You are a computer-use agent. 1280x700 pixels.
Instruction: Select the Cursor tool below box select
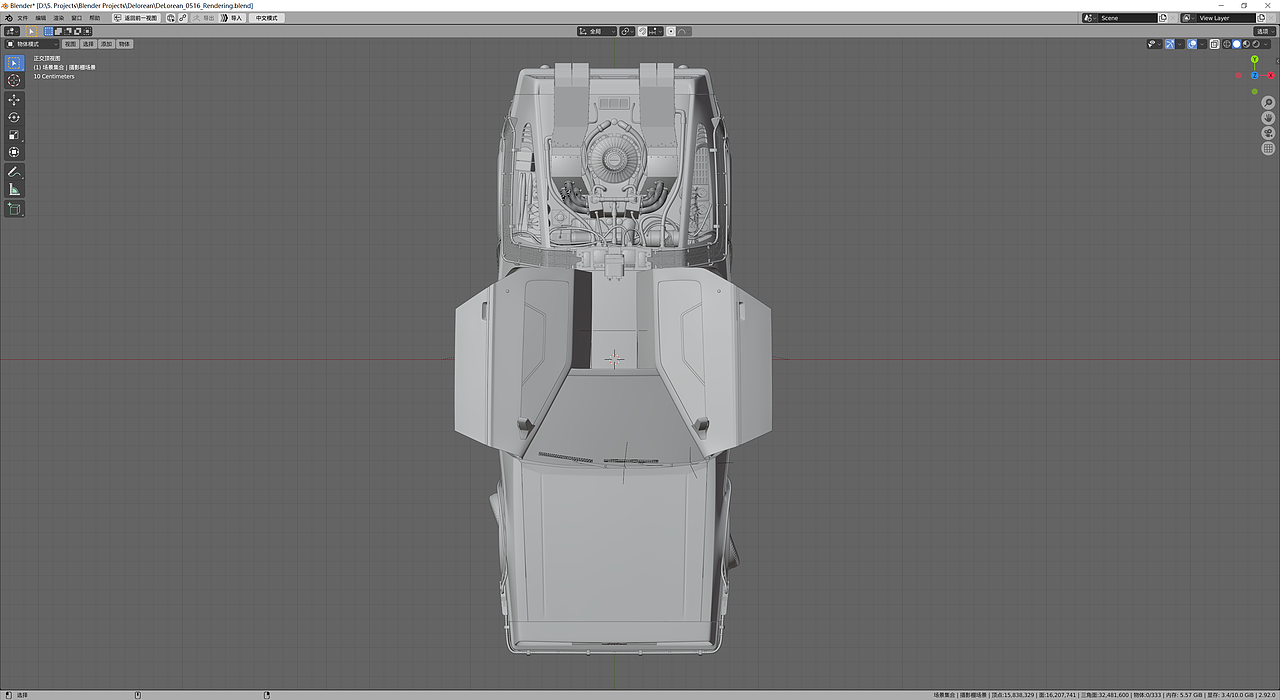13,80
